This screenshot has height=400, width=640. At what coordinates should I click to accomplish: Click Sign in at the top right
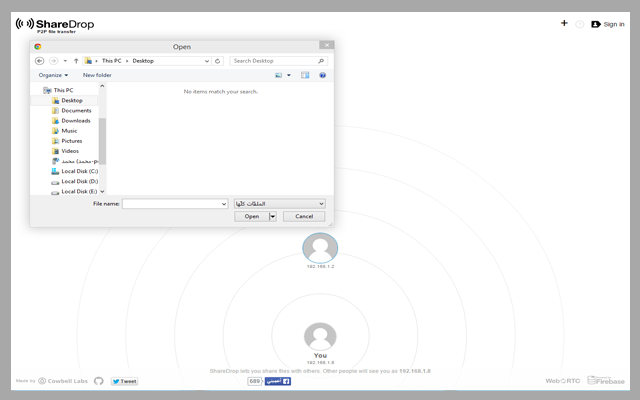click(608, 24)
